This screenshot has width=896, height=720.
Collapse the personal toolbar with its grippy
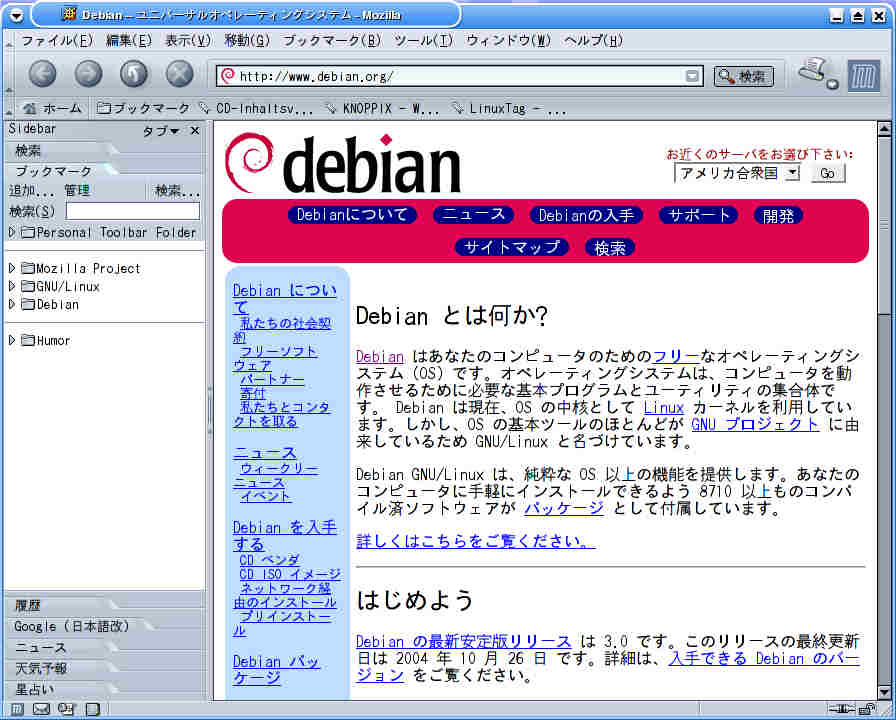pyautogui.click(x=8, y=108)
